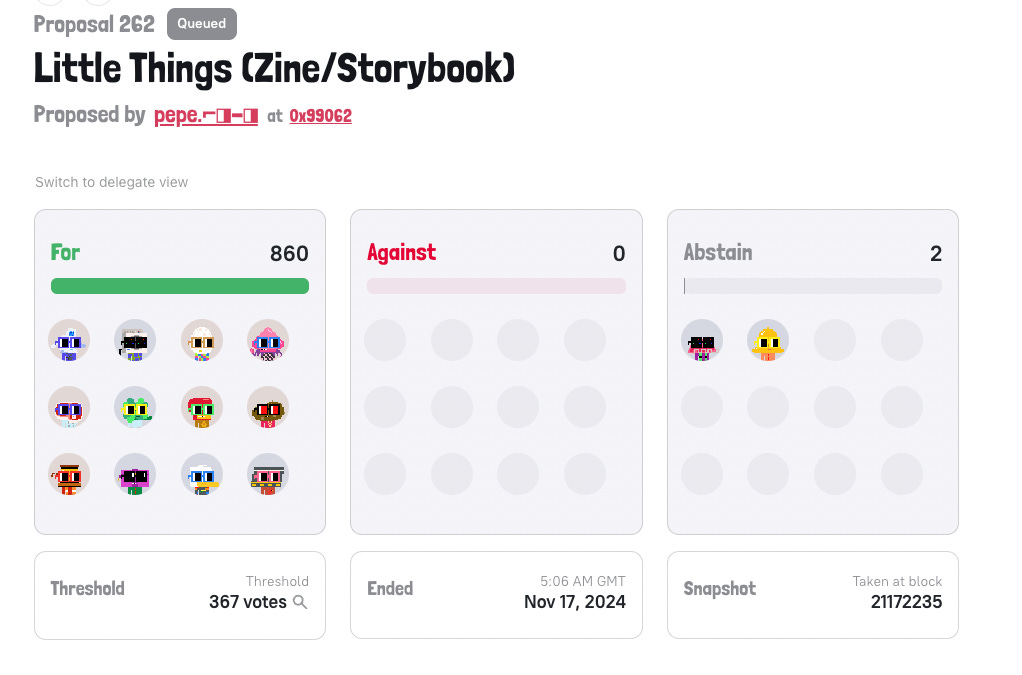Open the green frog noun voter avatar
This screenshot has width=1022, height=675.
coord(135,408)
